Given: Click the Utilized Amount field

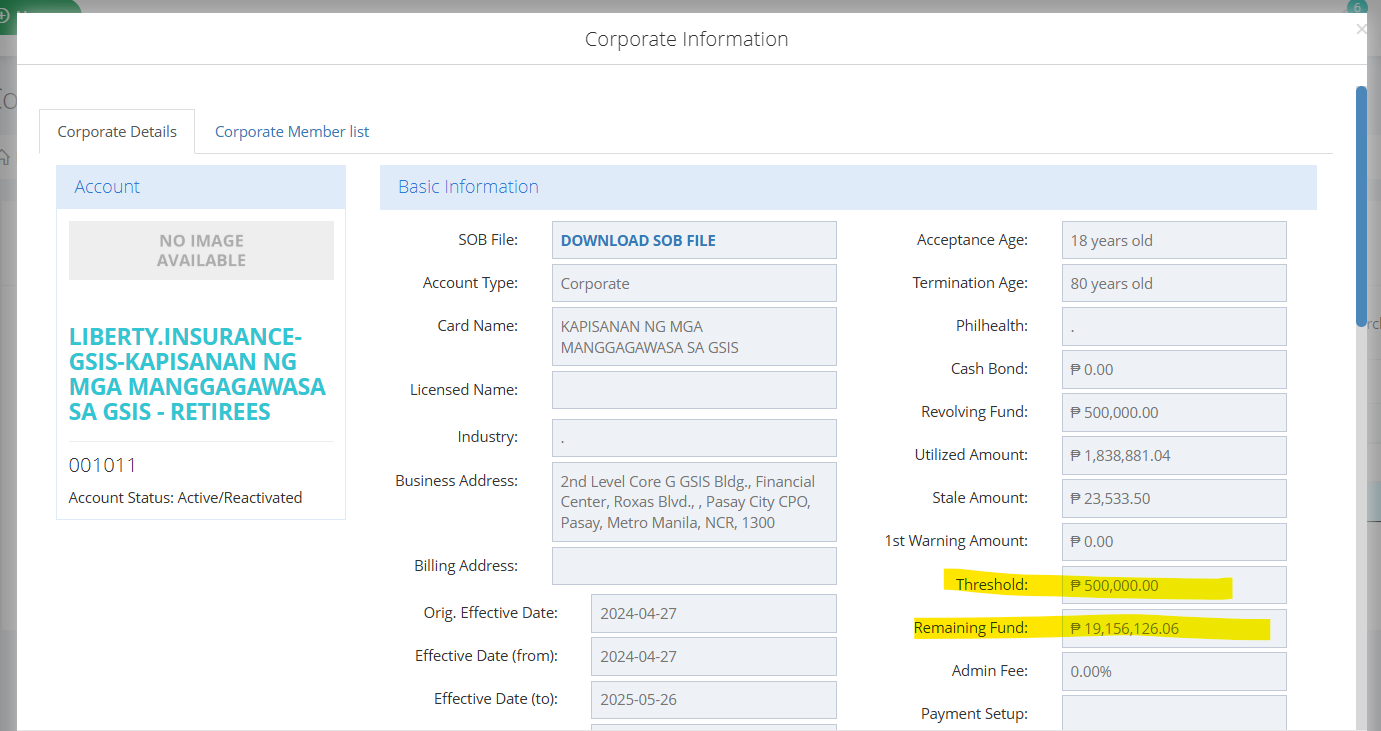Looking at the screenshot, I should coord(1174,455).
